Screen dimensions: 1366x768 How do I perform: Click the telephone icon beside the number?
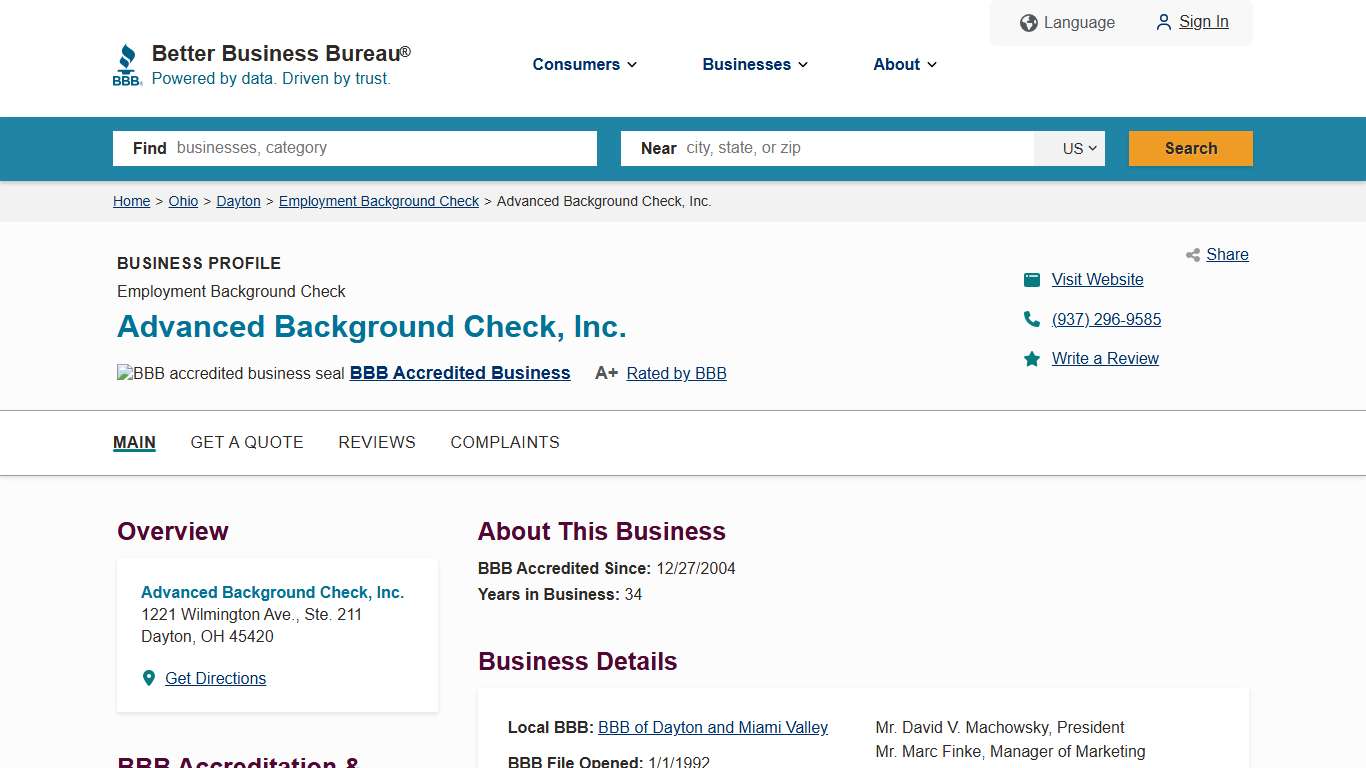pyautogui.click(x=1031, y=319)
